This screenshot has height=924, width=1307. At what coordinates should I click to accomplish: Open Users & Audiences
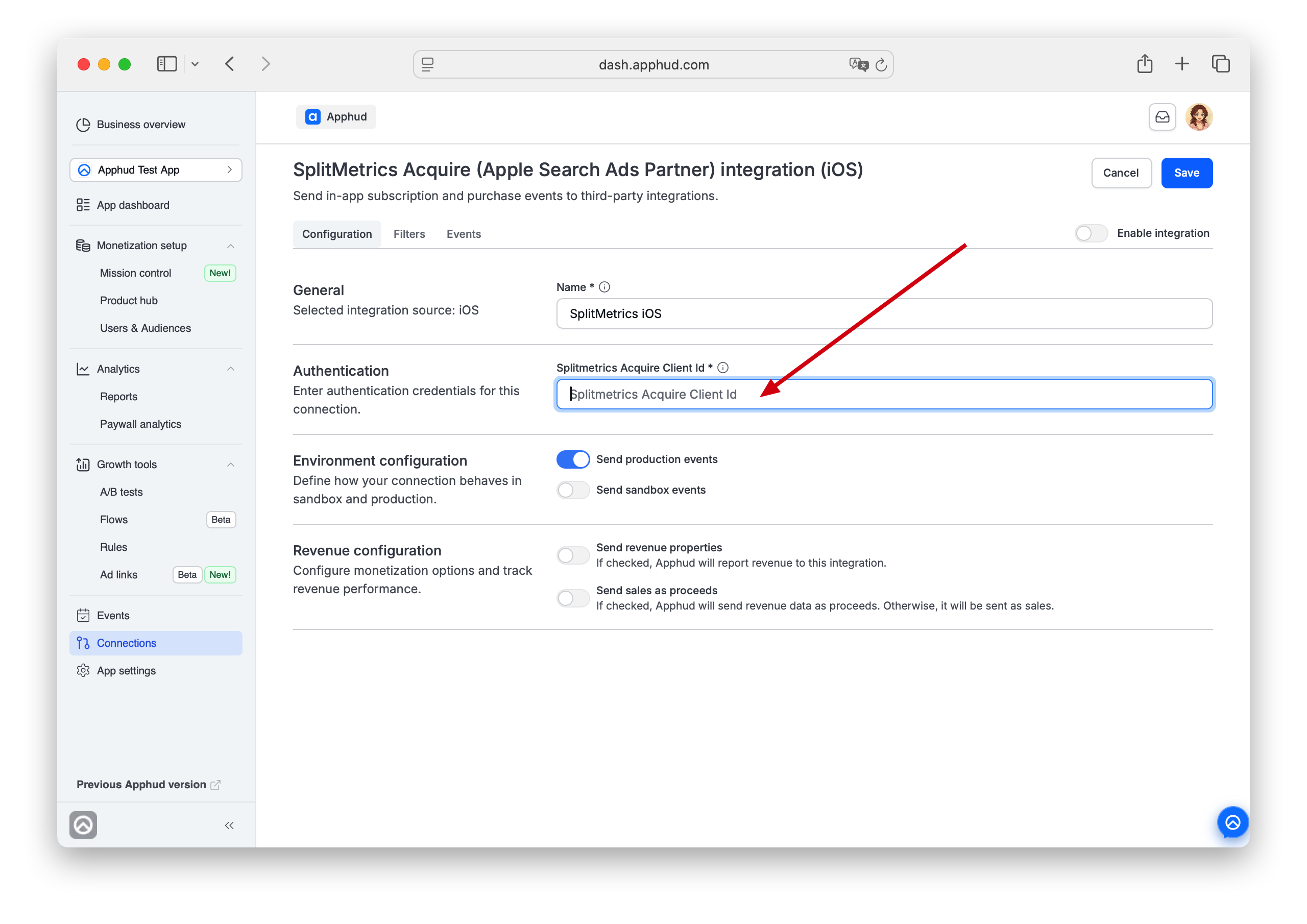click(145, 328)
